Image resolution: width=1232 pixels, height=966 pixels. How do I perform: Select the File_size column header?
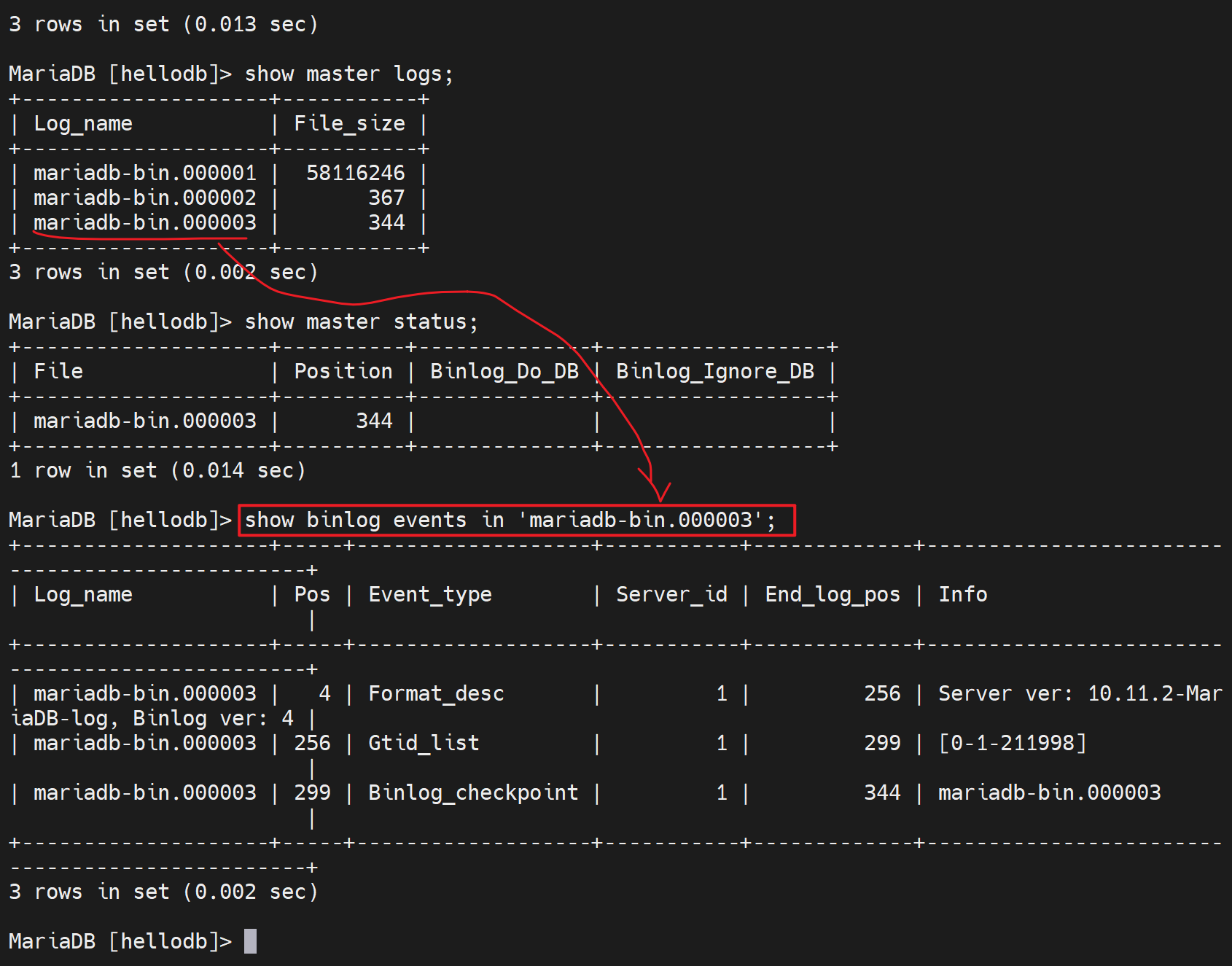pos(349,124)
